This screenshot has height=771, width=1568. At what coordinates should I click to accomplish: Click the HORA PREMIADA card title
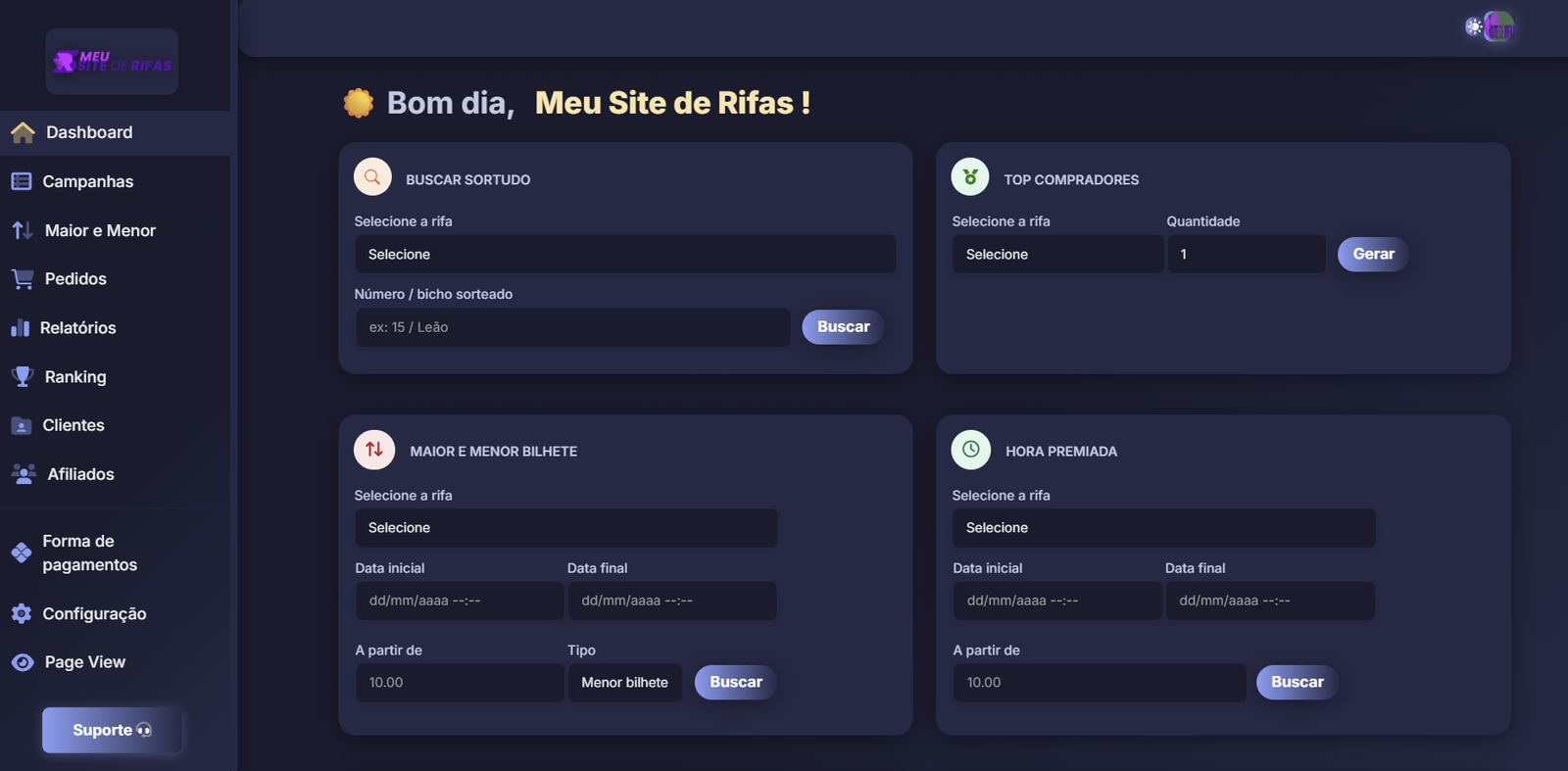(1061, 452)
